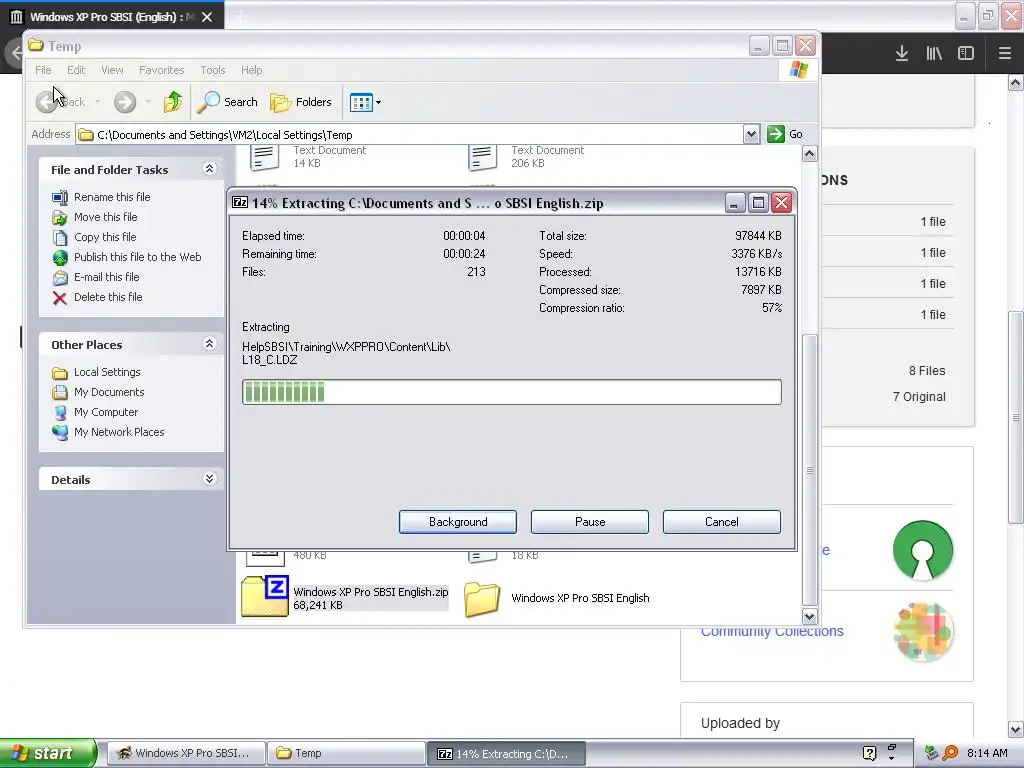
Task: Click E-mail this file
Action: (106, 277)
